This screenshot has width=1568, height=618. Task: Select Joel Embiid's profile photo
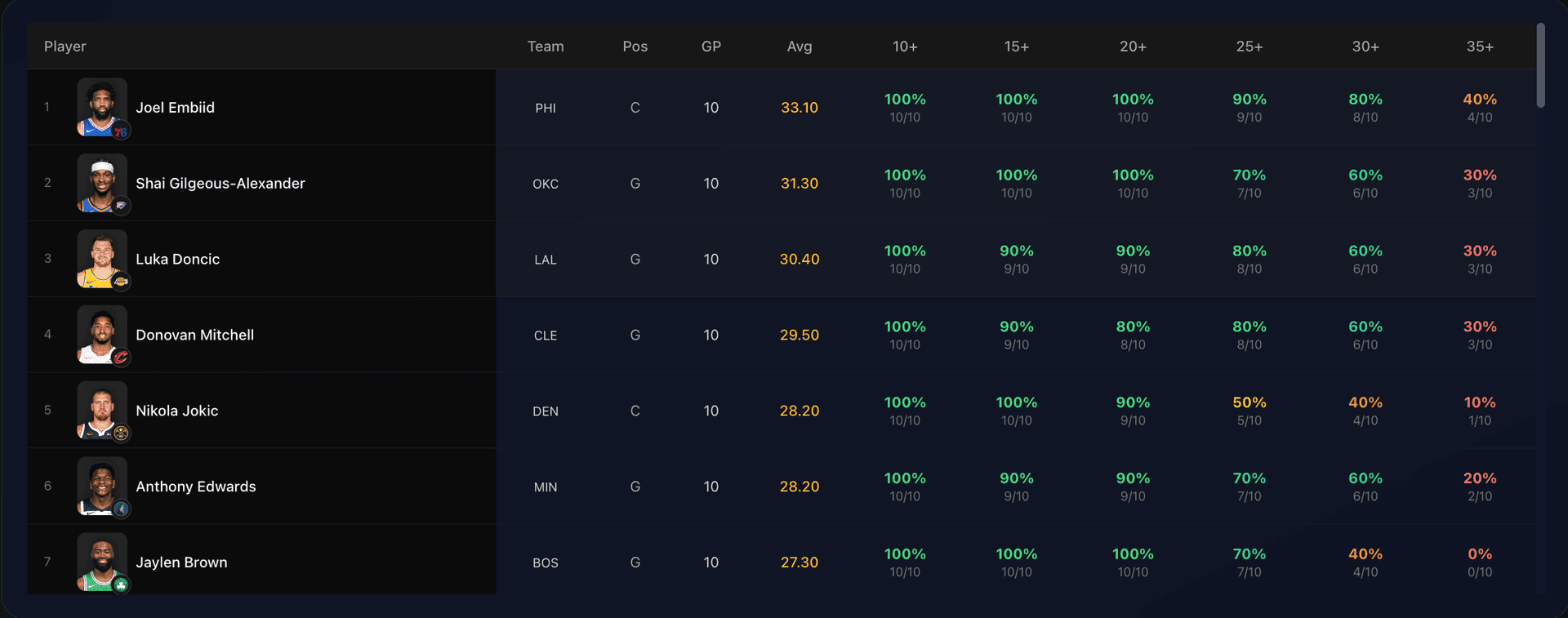point(102,107)
